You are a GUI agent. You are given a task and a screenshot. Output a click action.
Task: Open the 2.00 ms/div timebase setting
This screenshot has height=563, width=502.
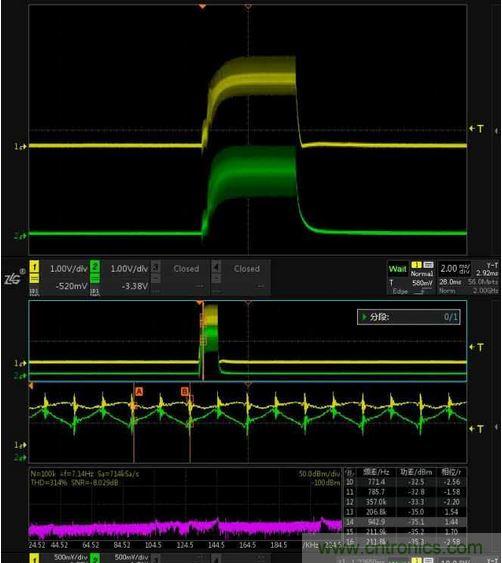coord(455,269)
